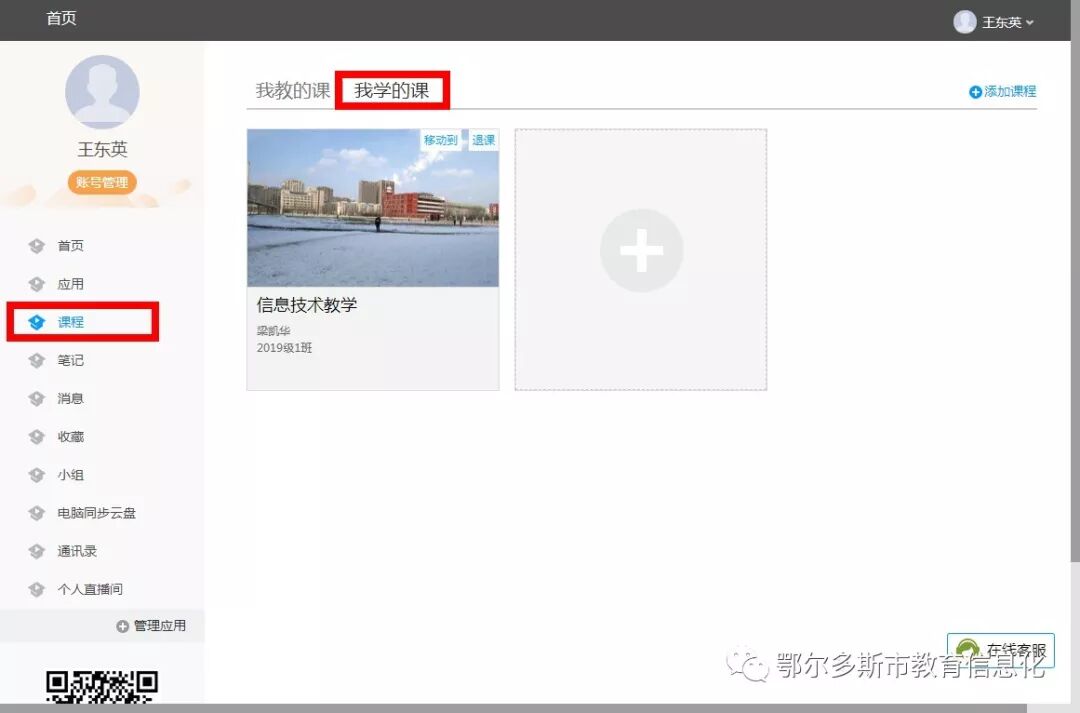This screenshot has height=713, width=1080.
Task: Click the large plus icon in empty course card
Action: (641, 251)
